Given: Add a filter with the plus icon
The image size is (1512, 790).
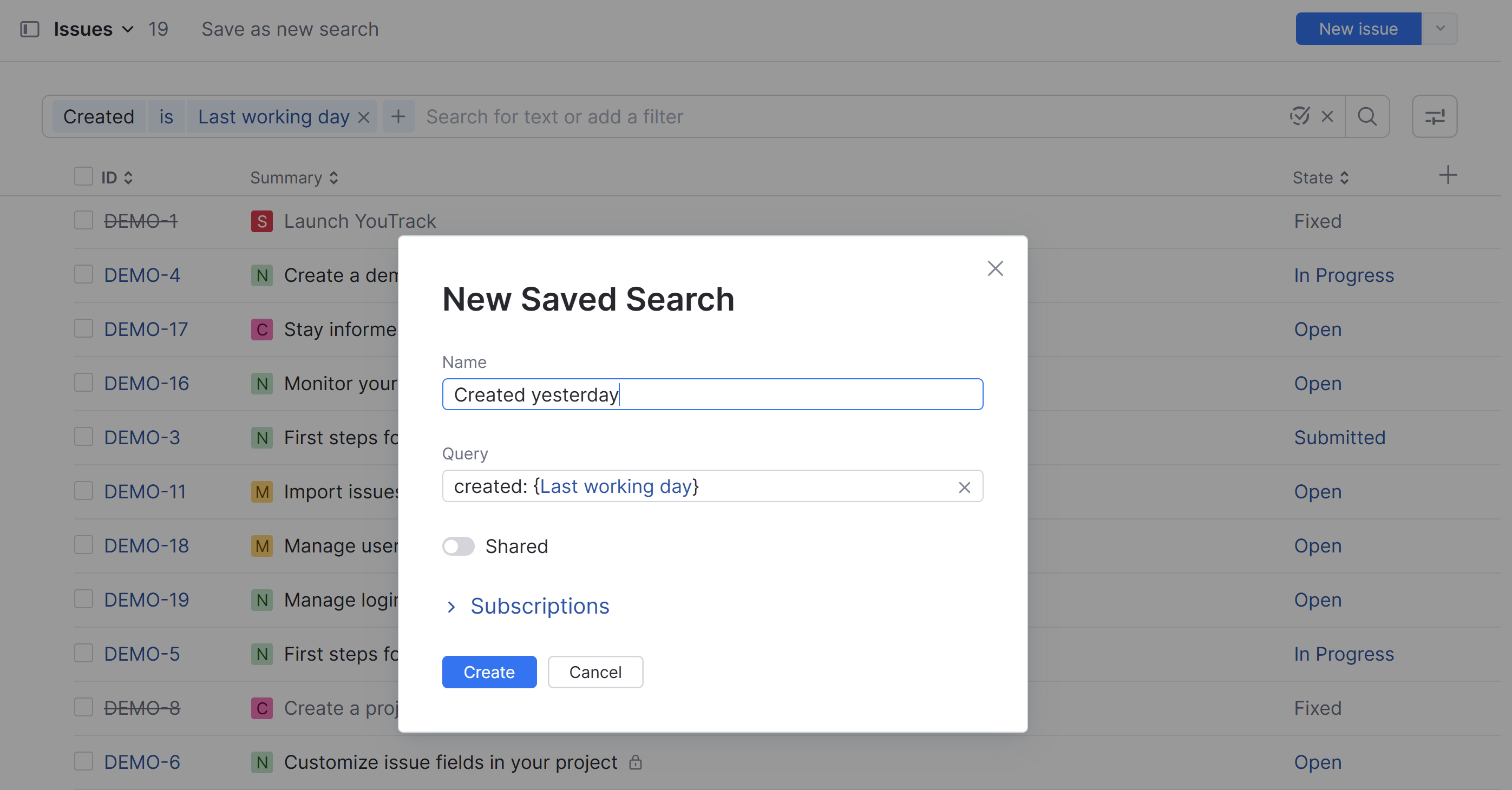Looking at the screenshot, I should [398, 117].
